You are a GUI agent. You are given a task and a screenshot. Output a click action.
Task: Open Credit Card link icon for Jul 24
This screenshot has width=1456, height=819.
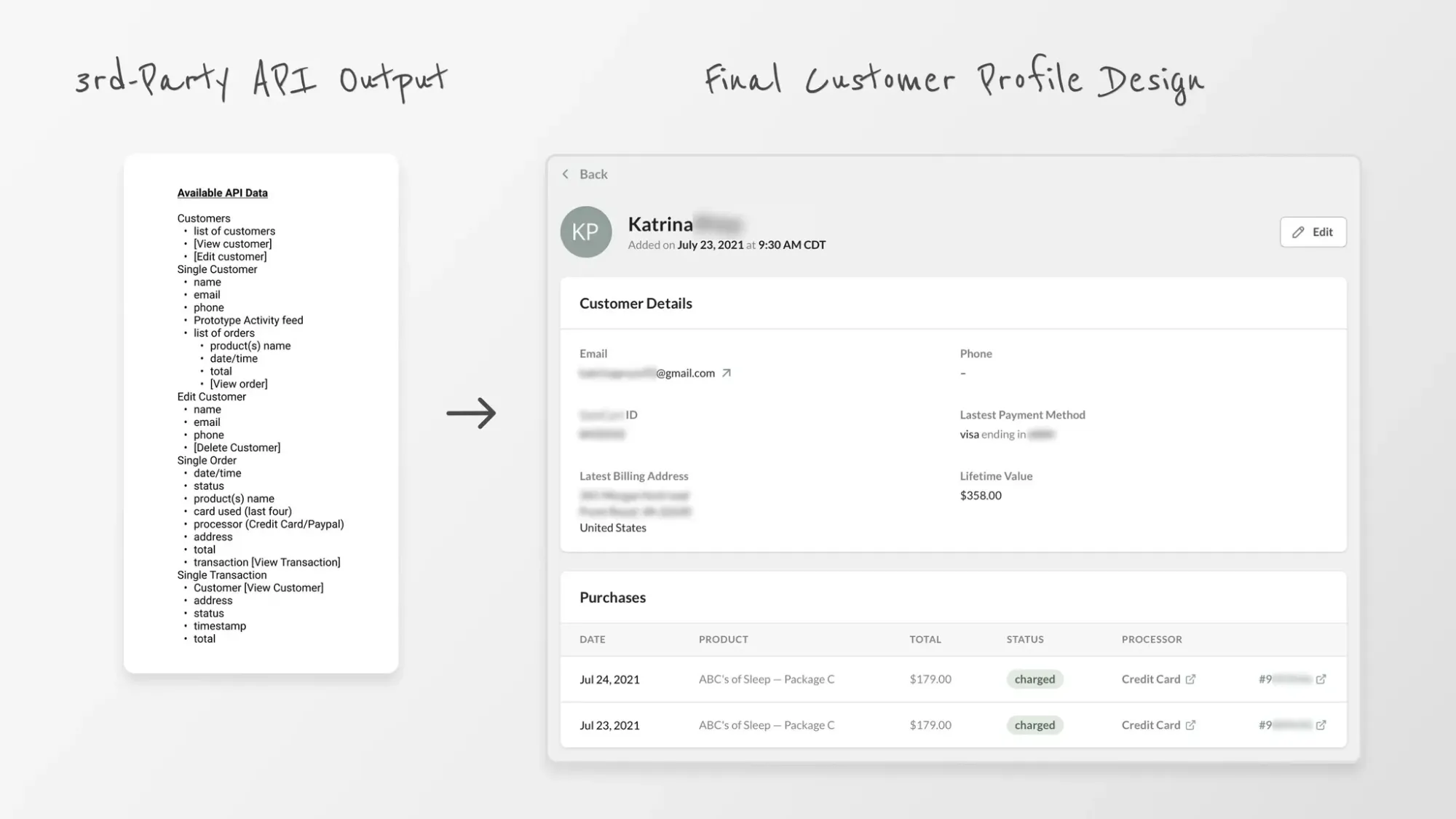click(x=1190, y=679)
